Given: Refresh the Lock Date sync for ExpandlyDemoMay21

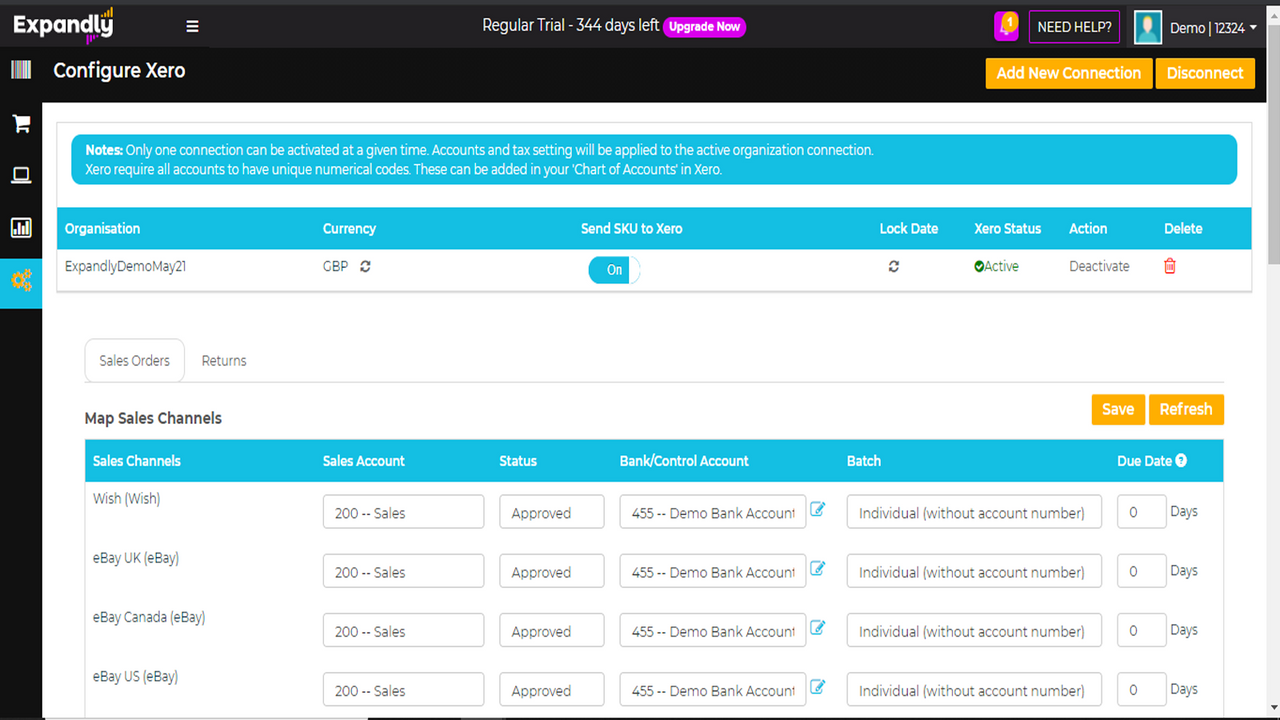Looking at the screenshot, I should tap(893, 266).
